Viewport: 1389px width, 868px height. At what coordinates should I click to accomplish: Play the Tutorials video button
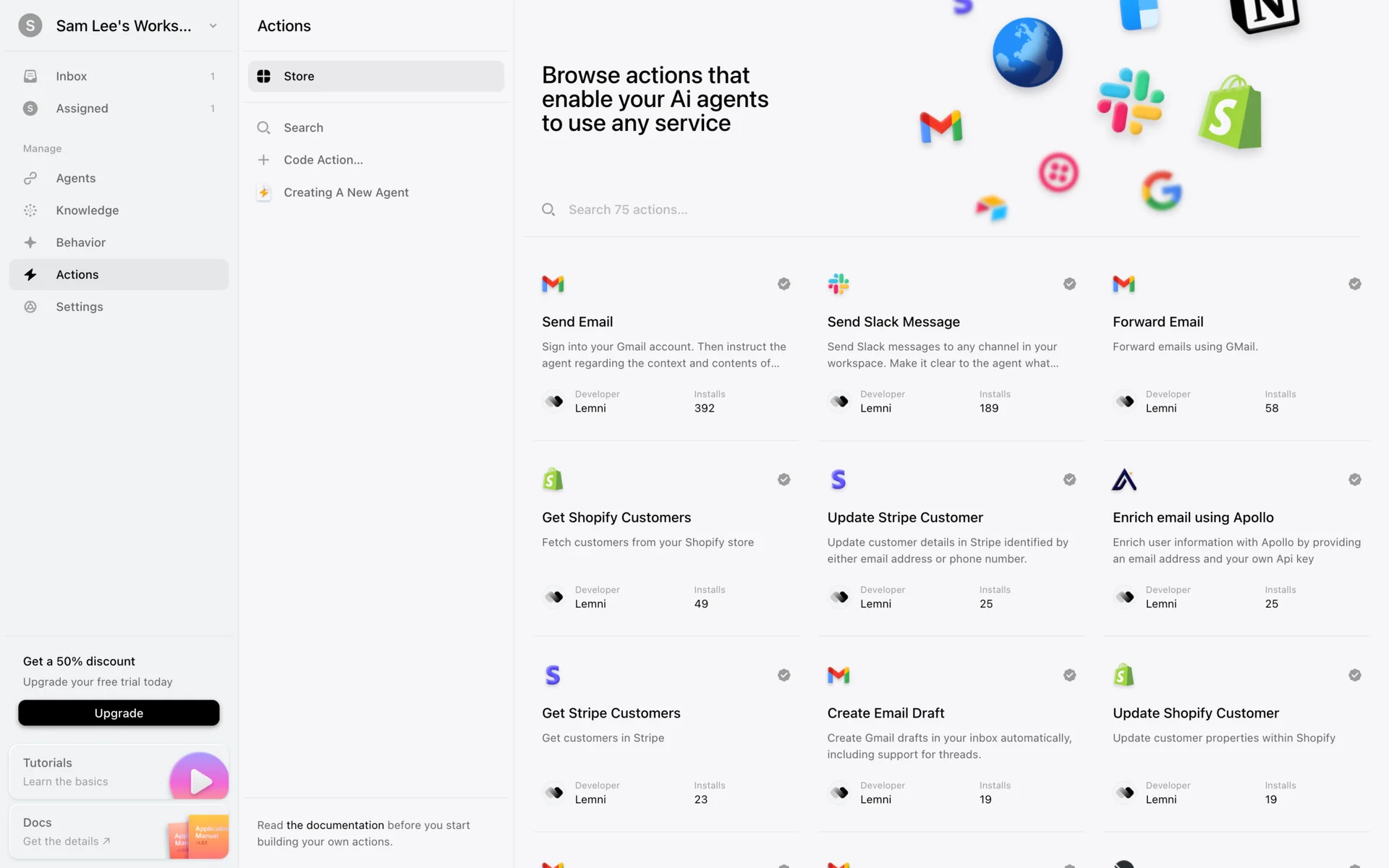point(200,780)
